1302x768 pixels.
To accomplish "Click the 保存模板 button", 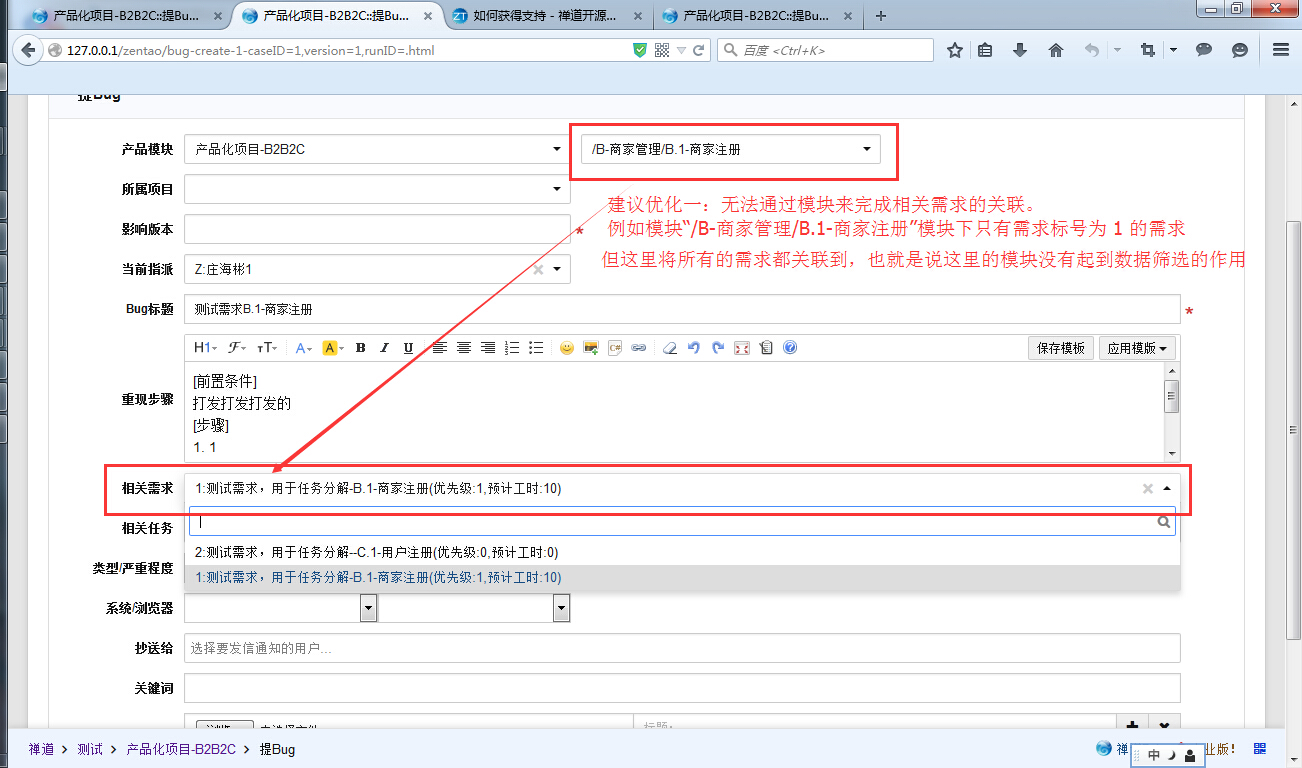I will 1061,348.
